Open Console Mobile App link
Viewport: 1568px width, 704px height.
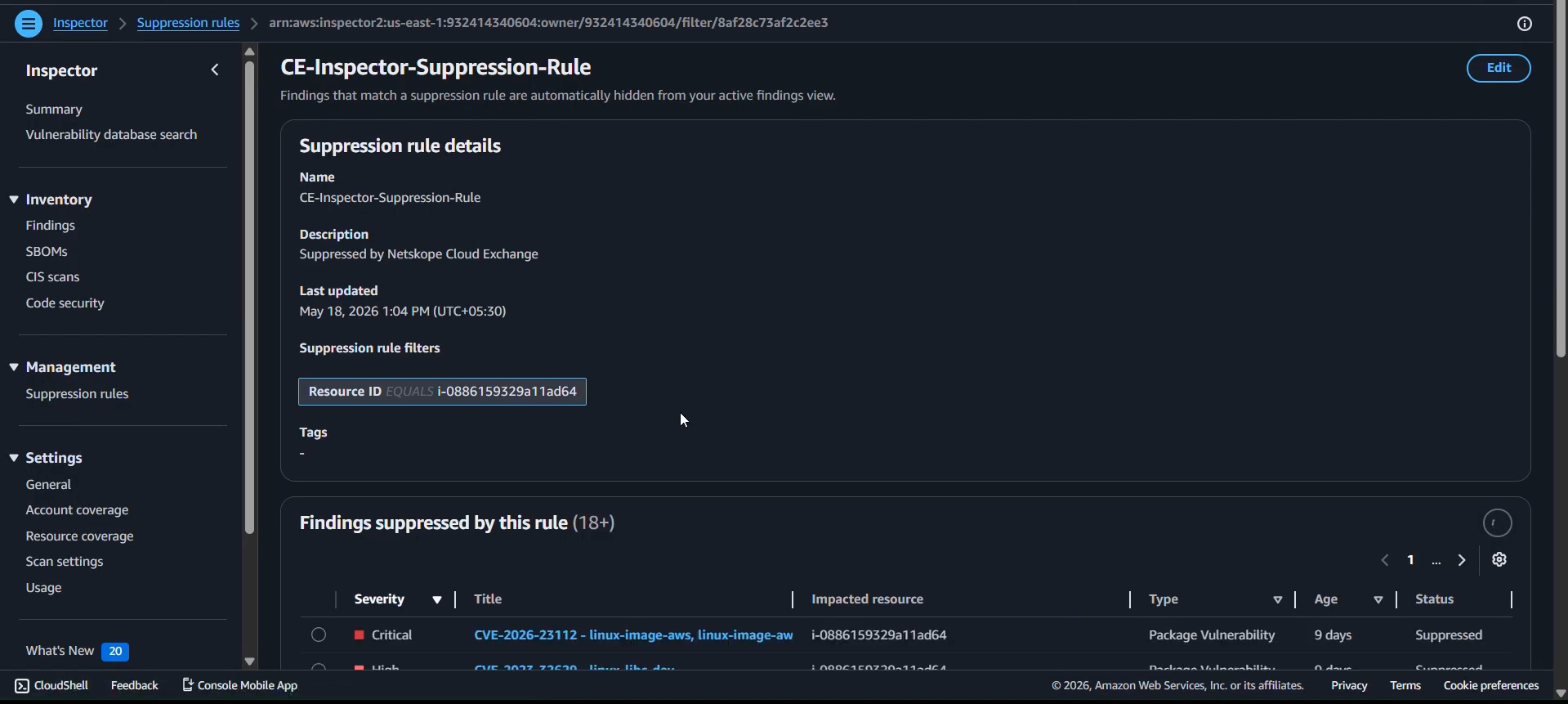pos(239,685)
